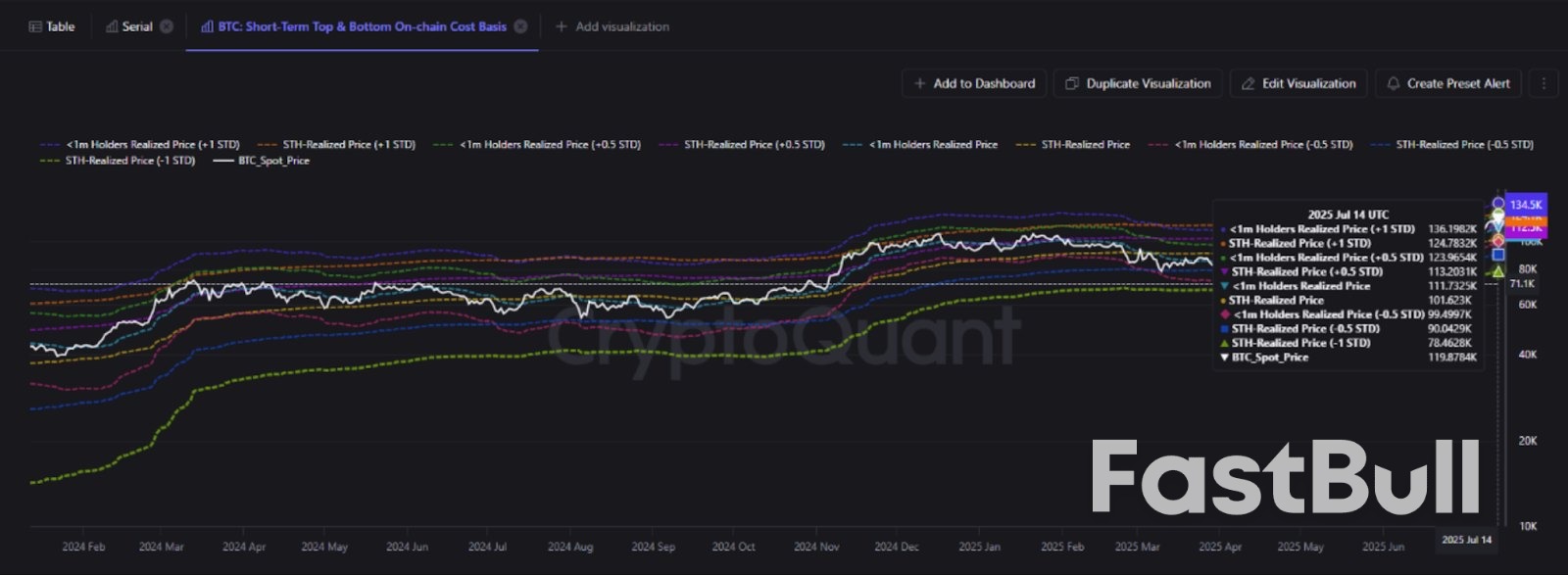
Task: Open the Table tab
Action: 52,26
